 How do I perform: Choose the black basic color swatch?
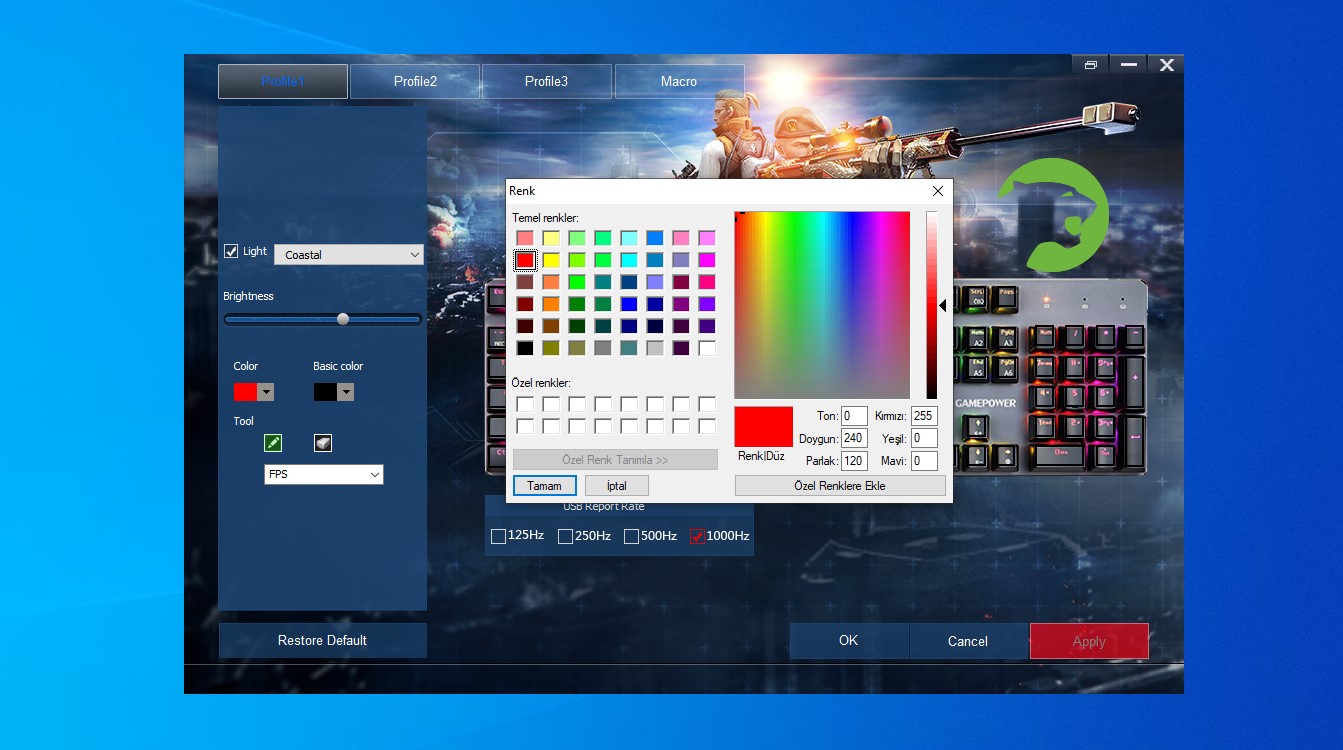point(525,348)
